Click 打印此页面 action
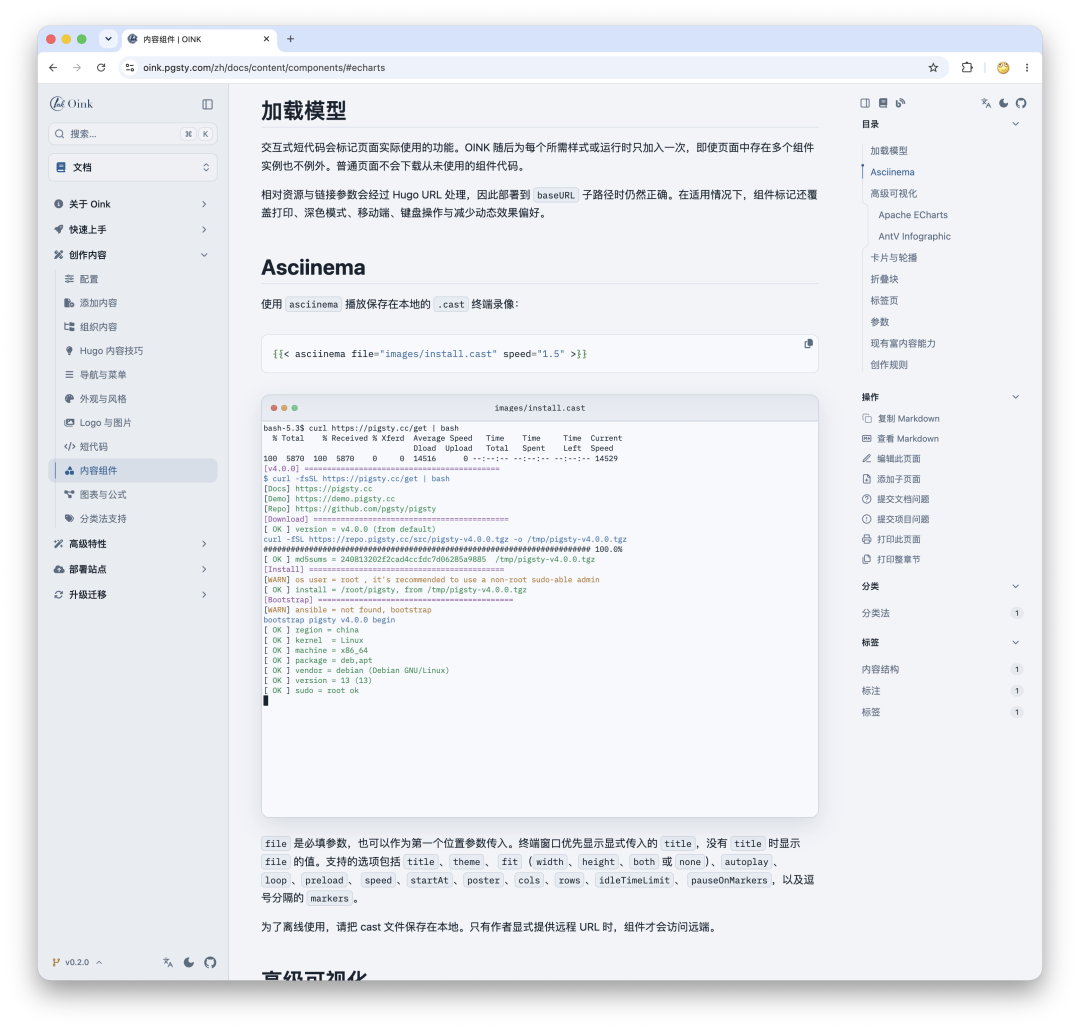Screen dimensions: 1080x1030 (x=891, y=539)
